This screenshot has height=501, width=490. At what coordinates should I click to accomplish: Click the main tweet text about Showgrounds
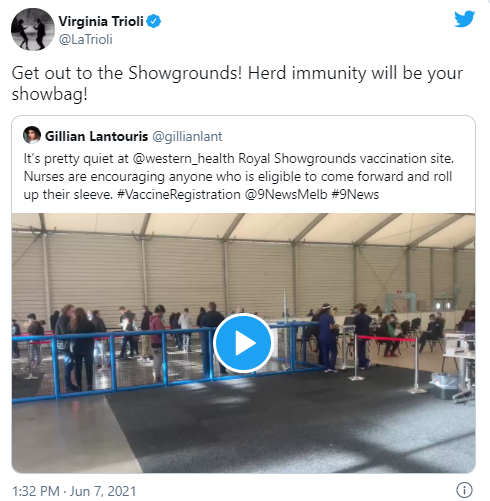pos(237,83)
